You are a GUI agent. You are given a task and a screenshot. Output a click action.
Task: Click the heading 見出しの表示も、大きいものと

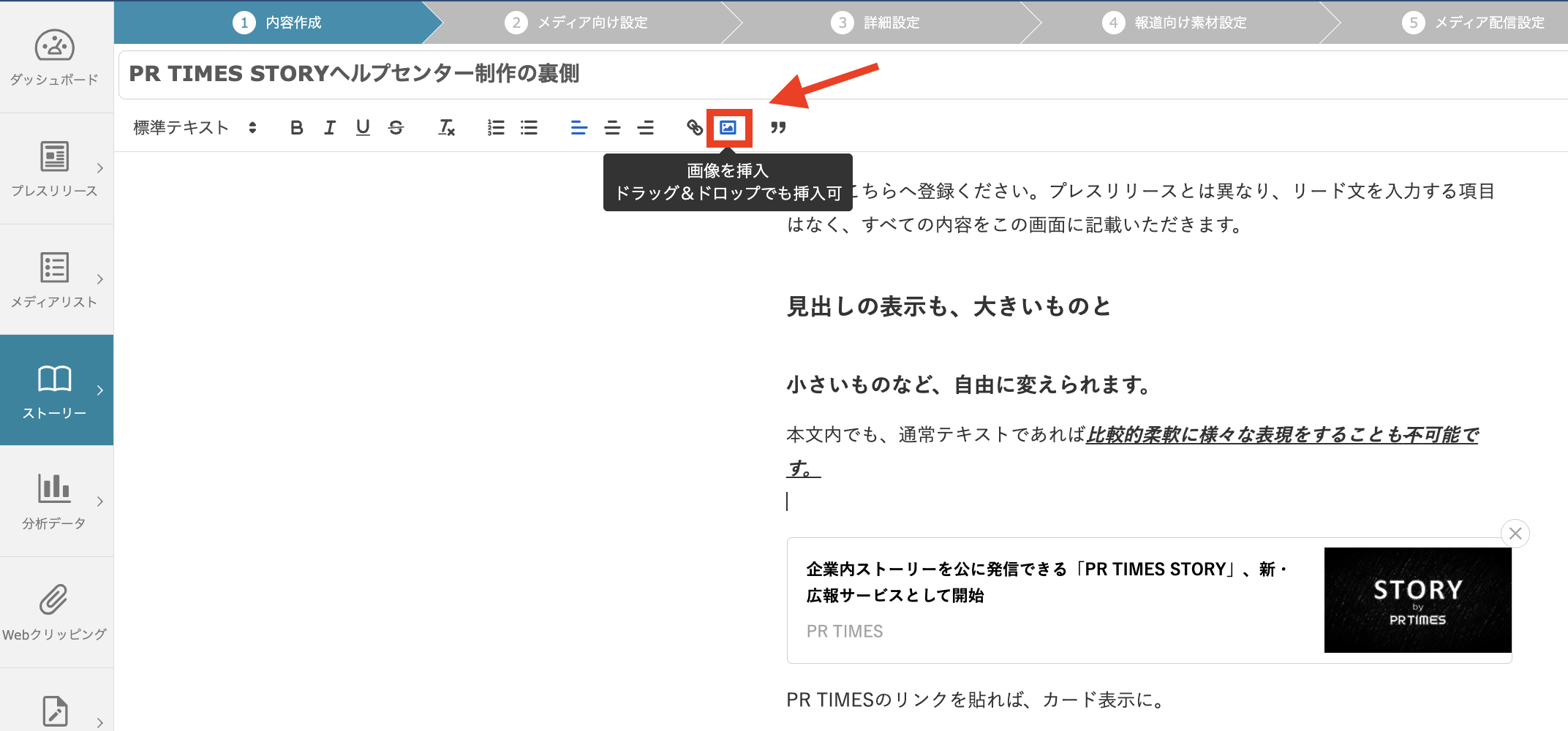click(949, 306)
